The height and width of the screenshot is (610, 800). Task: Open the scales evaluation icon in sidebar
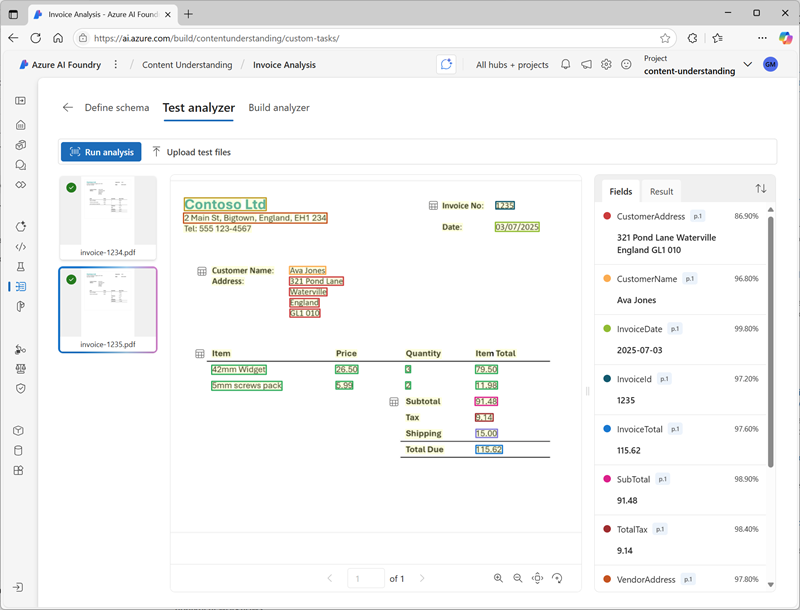coord(20,369)
